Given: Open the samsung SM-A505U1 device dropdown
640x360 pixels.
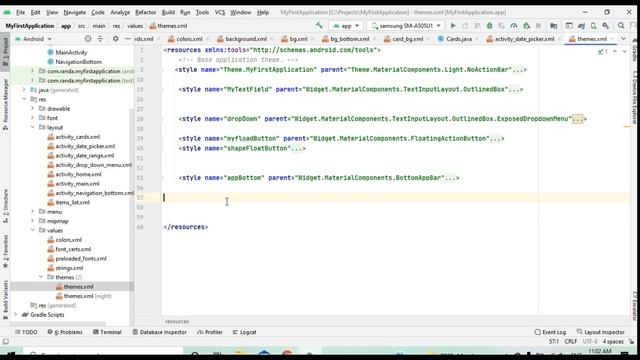Looking at the screenshot, I should 406,26.
